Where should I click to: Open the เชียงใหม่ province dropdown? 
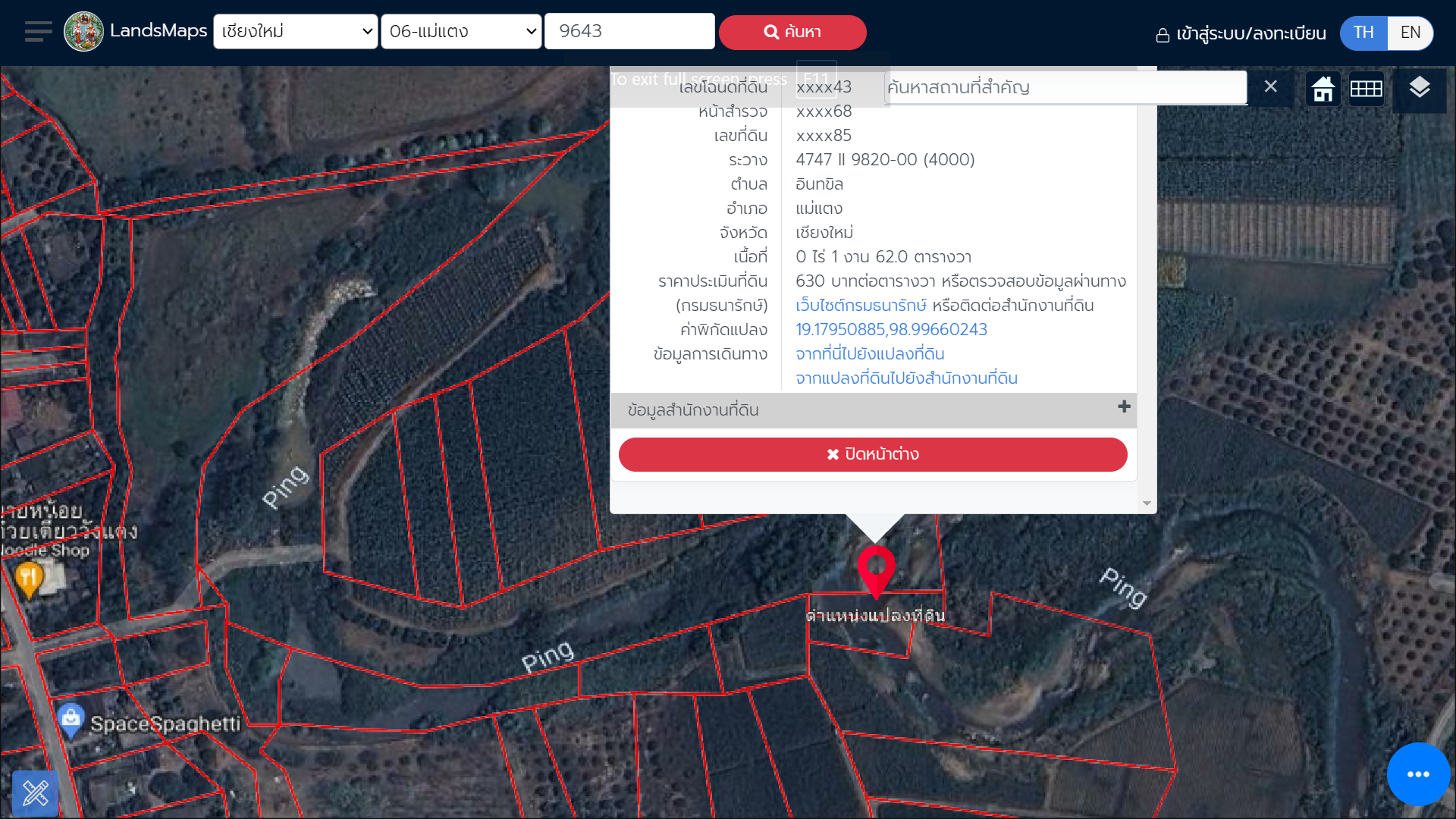click(x=296, y=32)
